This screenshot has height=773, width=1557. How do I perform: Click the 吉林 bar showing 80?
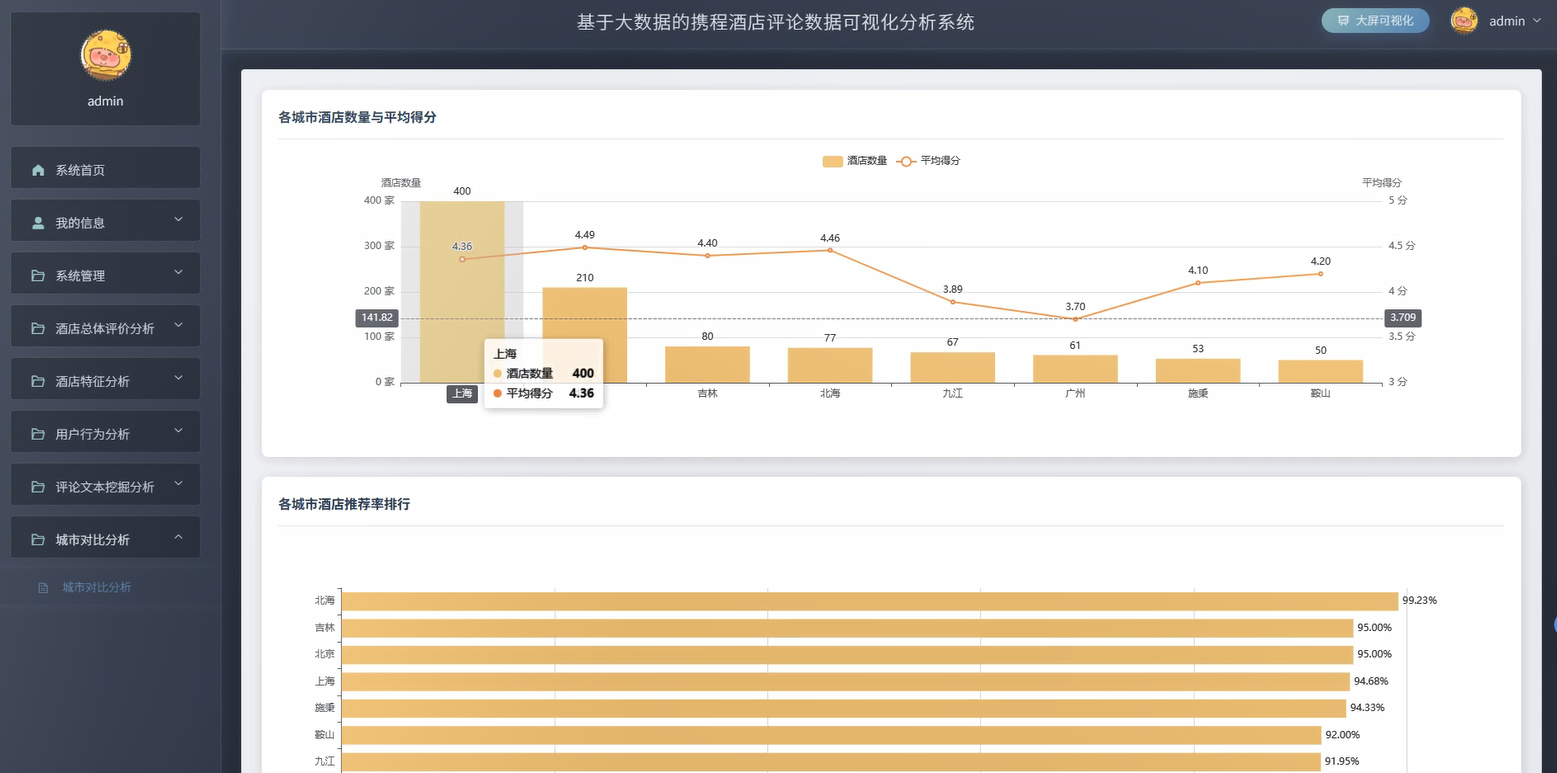click(707, 365)
